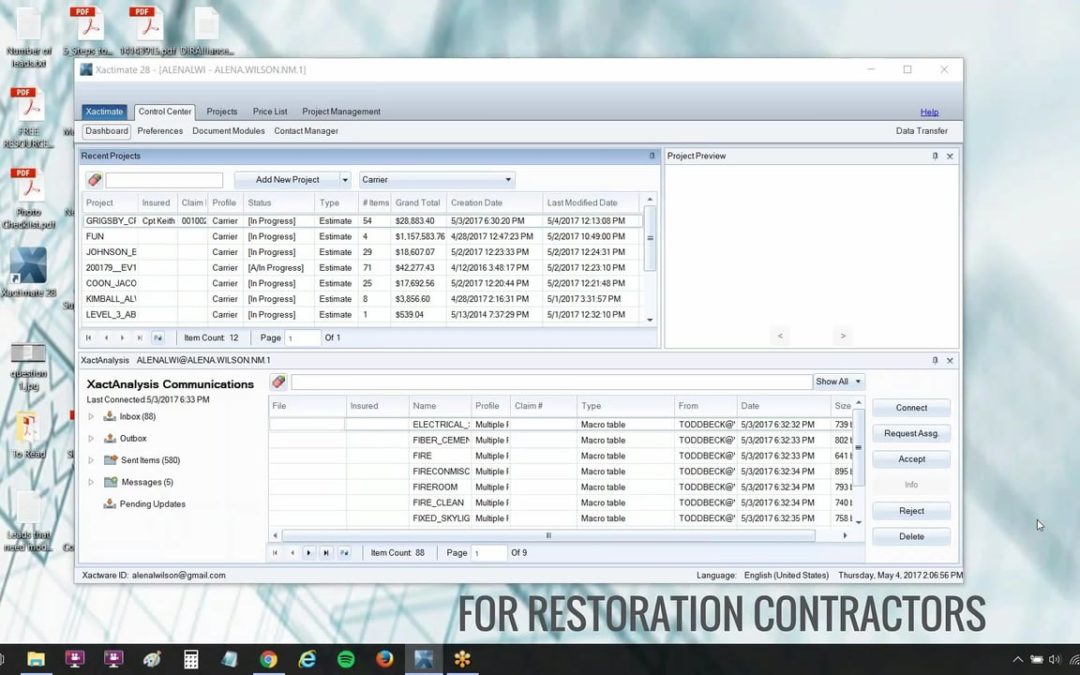The width and height of the screenshot is (1080, 675).
Task: Click the Add New Project button
Action: 287,180
